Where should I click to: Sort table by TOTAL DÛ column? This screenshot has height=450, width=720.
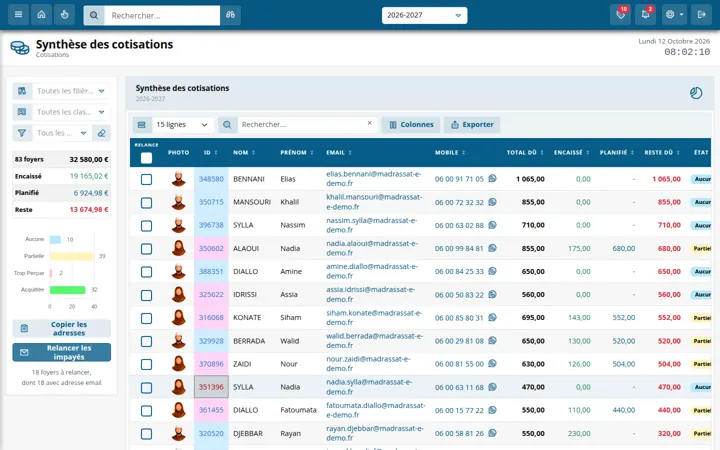525,152
